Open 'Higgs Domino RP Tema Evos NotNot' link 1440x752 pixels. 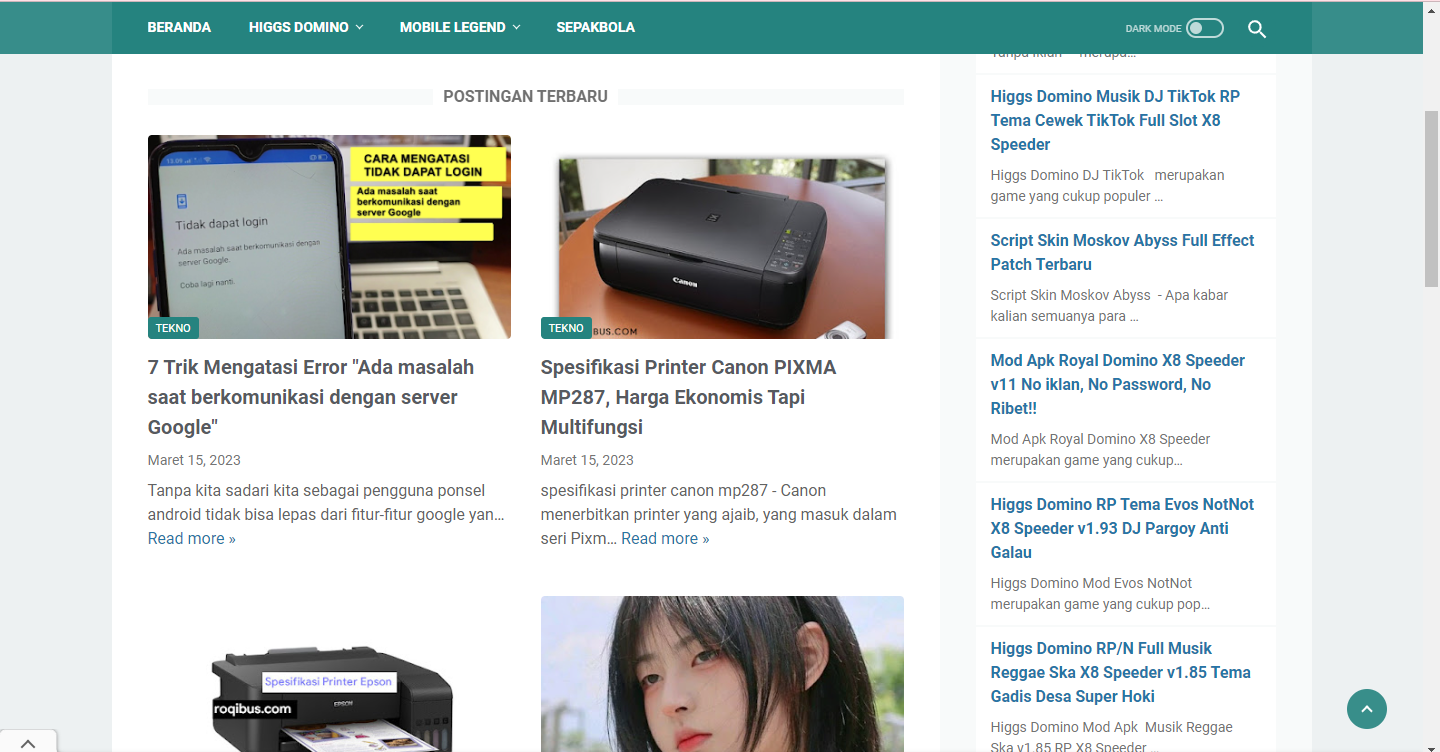tap(1122, 528)
